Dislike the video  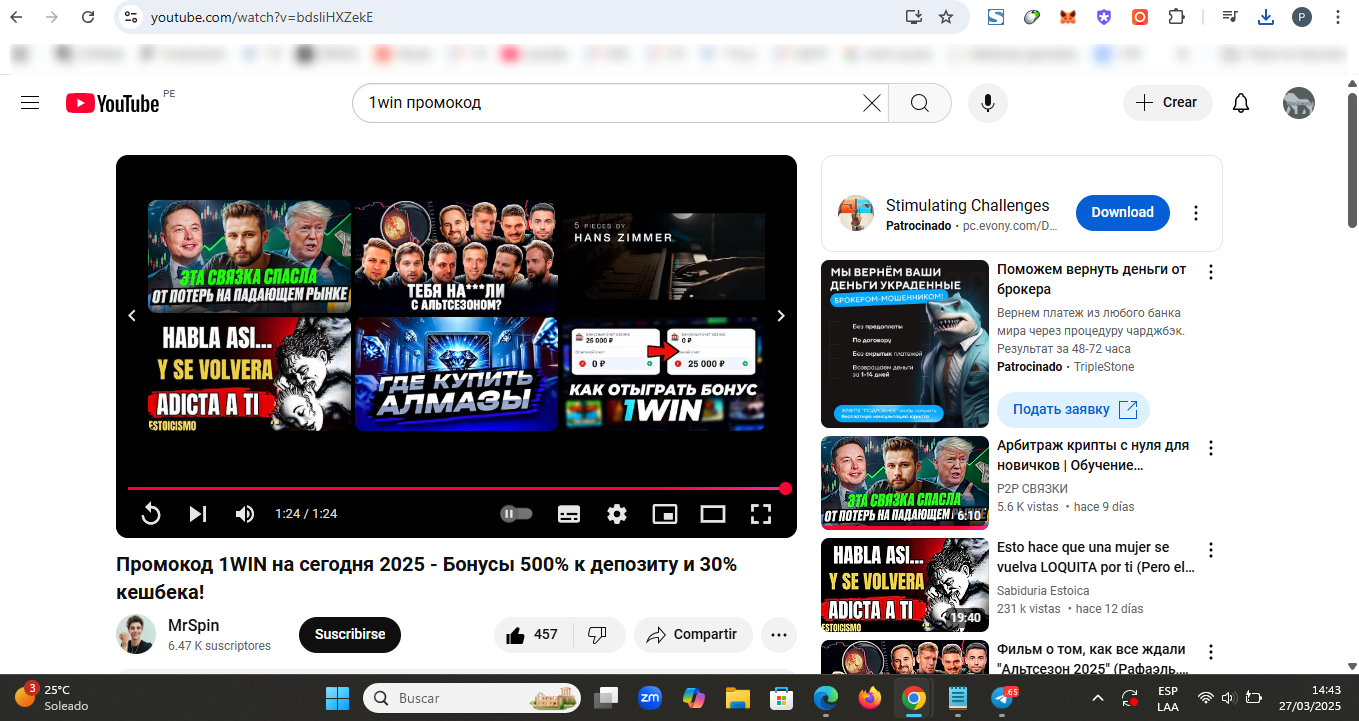pos(598,635)
